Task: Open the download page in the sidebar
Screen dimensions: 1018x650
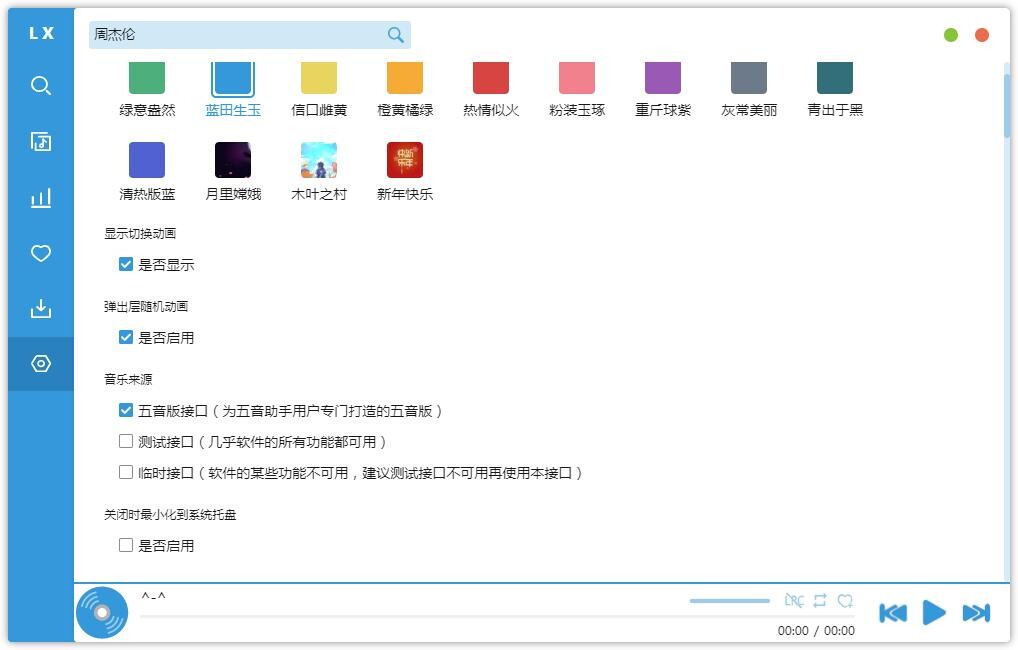Action: pyautogui.click(x=41, y=309)
